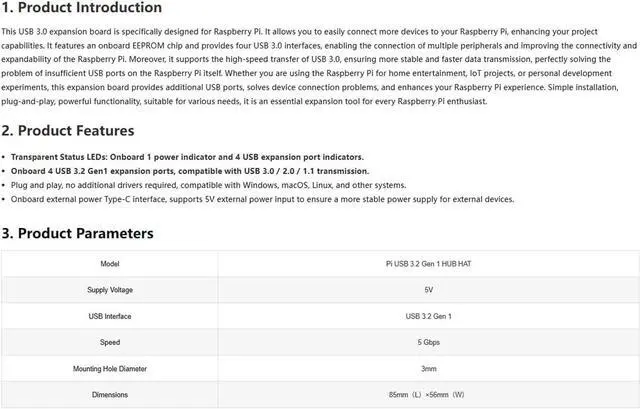This screenshot has height=409, width=640.
Task: Click the "2. Product Features" heading
Action: [68, 131]
